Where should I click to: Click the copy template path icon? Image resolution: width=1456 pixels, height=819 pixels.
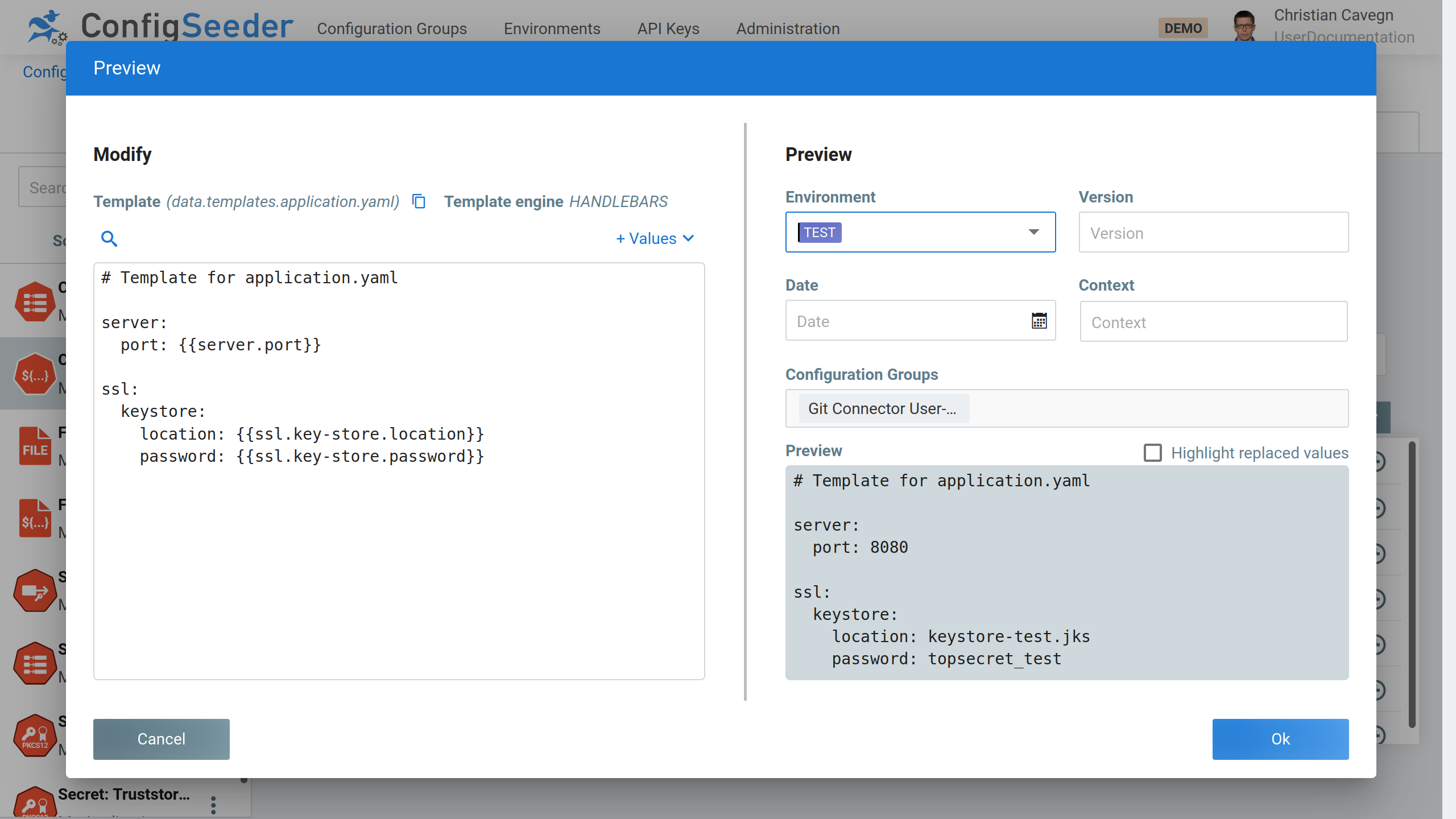coord(419,202)
